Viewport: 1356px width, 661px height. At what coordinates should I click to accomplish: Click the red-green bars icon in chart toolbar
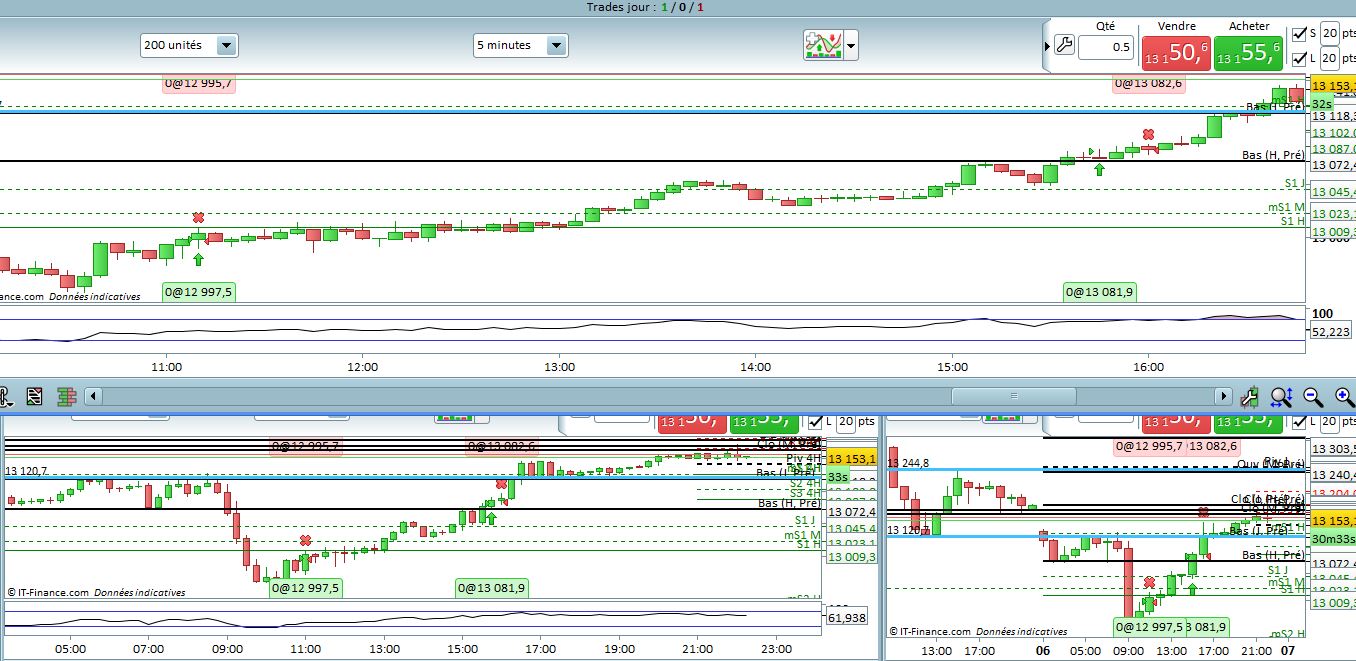click(x=67, y=396)
